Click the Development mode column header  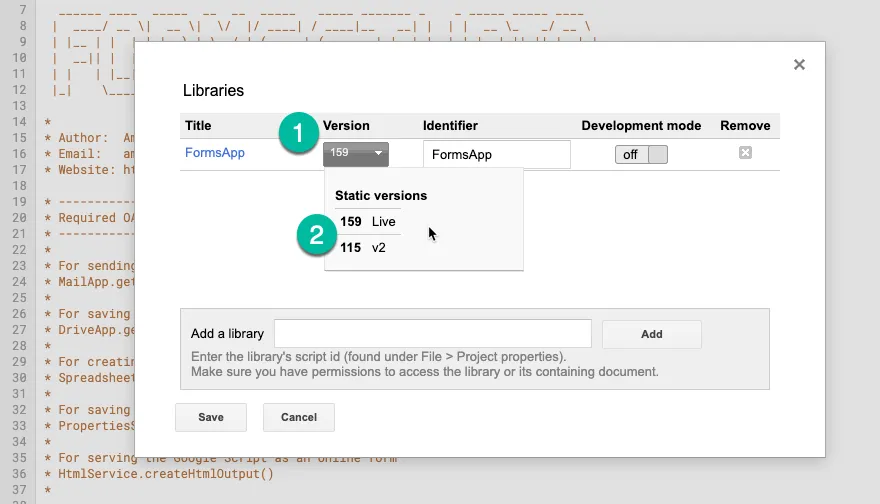click(641, 126)
